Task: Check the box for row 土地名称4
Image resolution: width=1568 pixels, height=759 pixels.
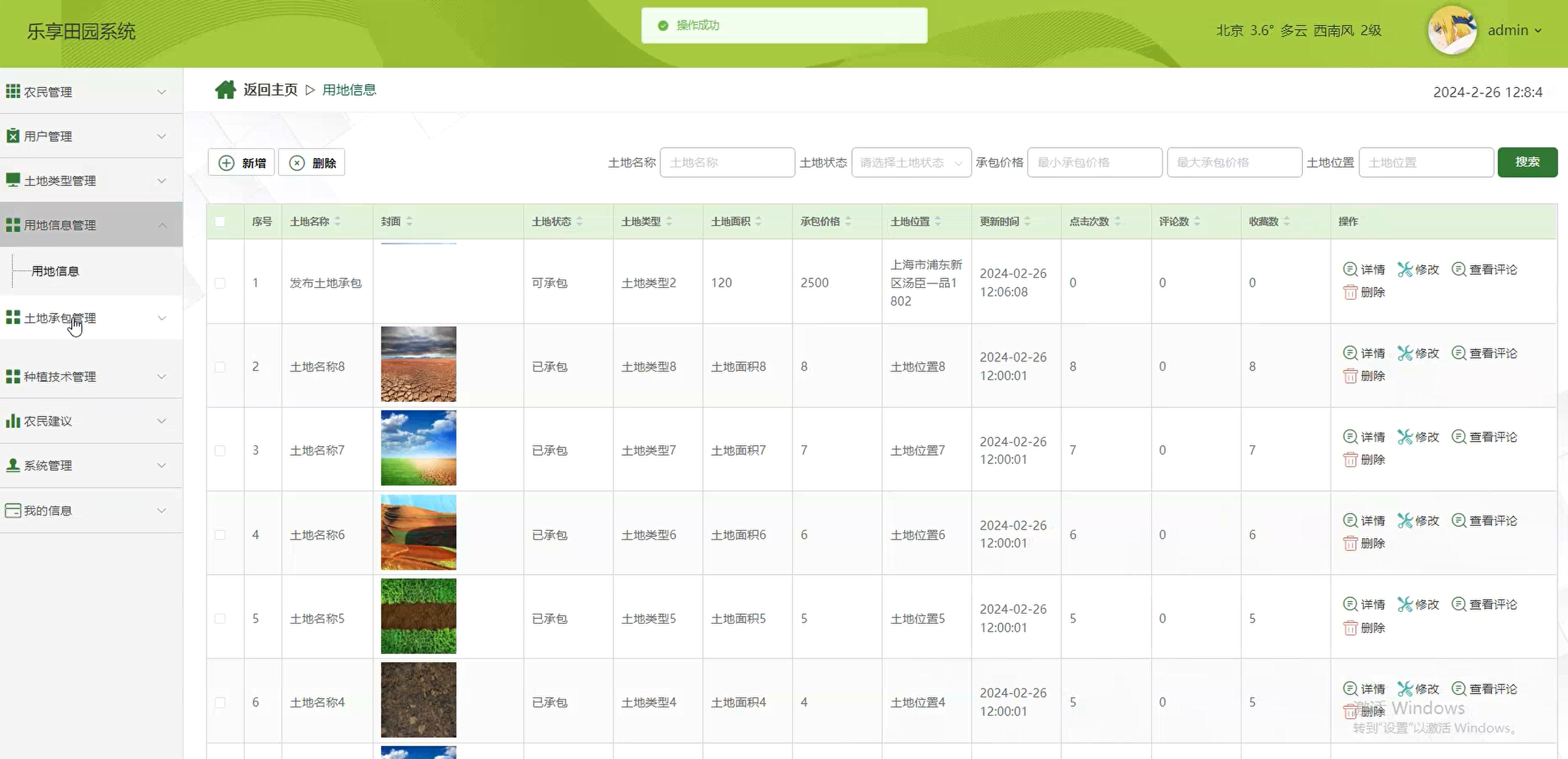Action: point(220,702)
